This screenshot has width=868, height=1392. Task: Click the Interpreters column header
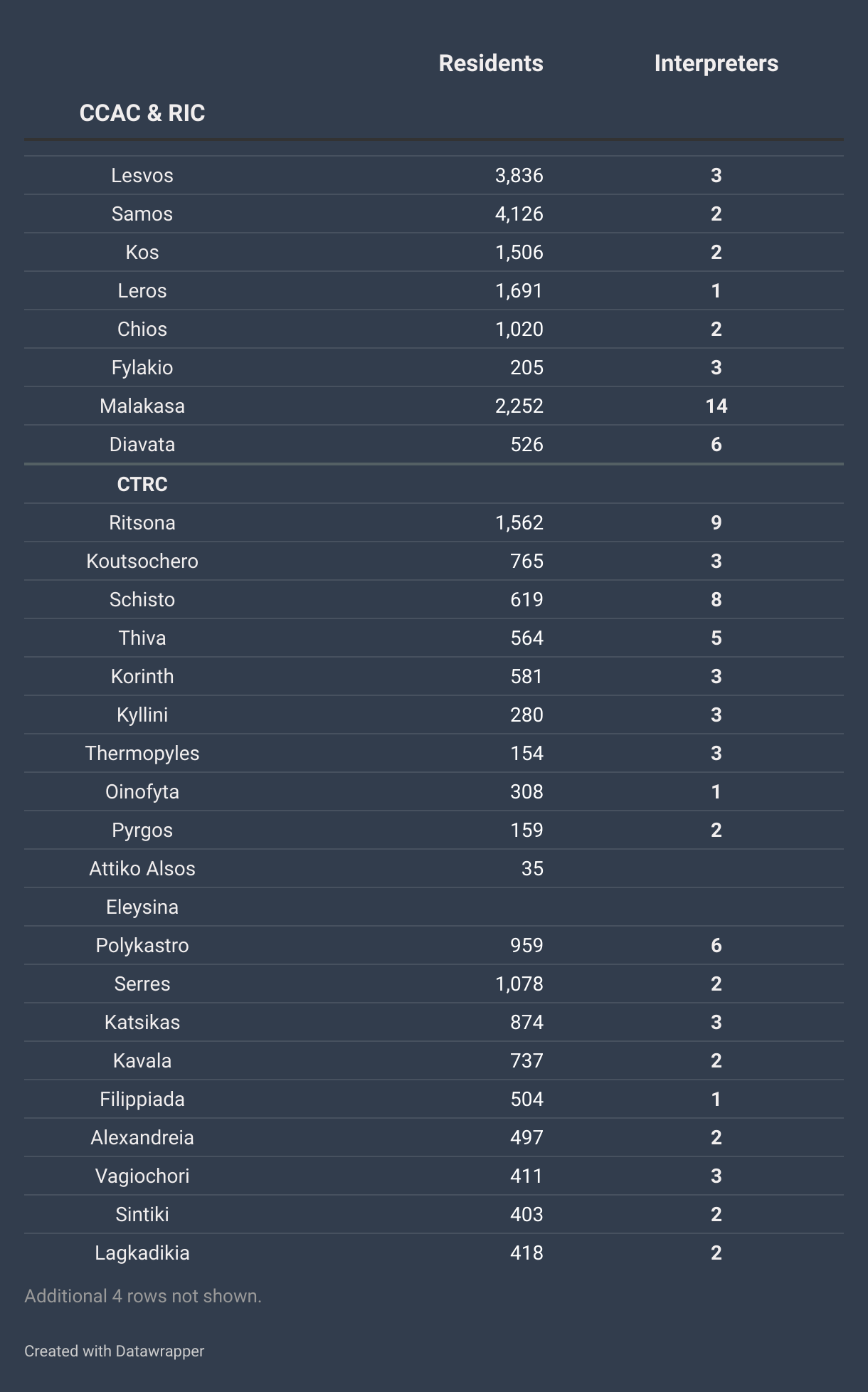coord(716,63)
